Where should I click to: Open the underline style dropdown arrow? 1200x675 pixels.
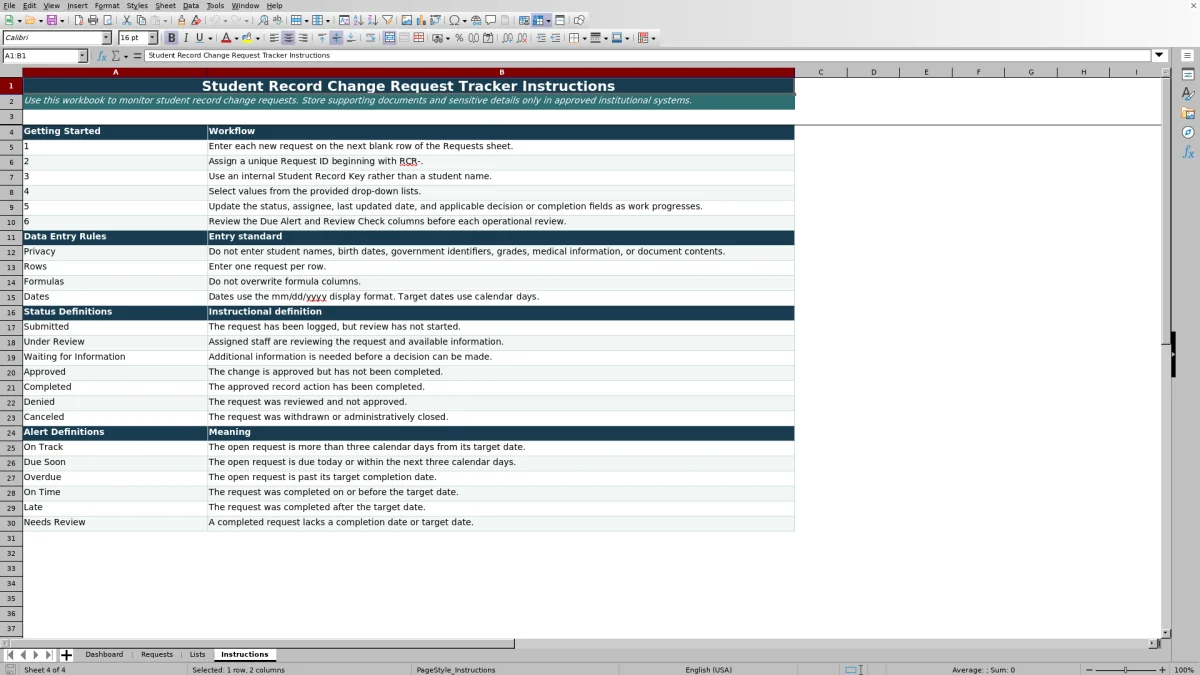(210, 38)
